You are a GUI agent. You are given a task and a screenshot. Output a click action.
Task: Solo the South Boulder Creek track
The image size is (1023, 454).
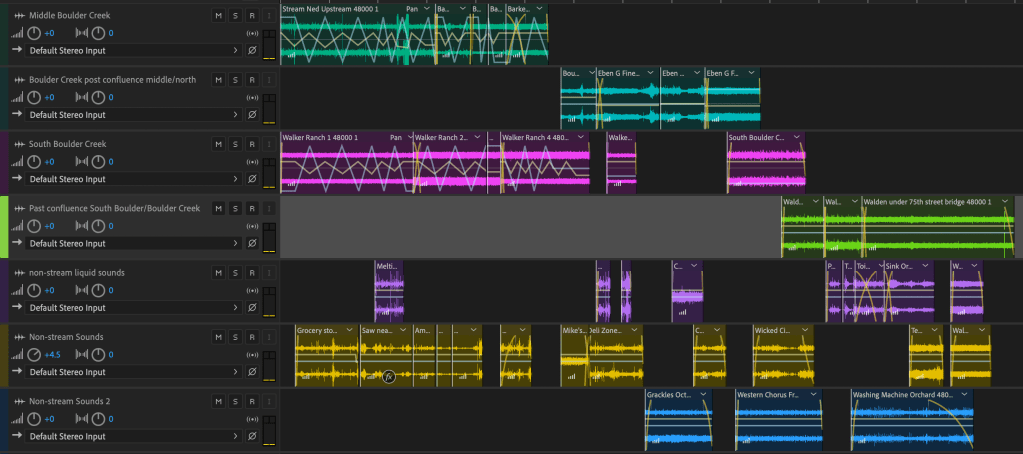pos(235,144)
